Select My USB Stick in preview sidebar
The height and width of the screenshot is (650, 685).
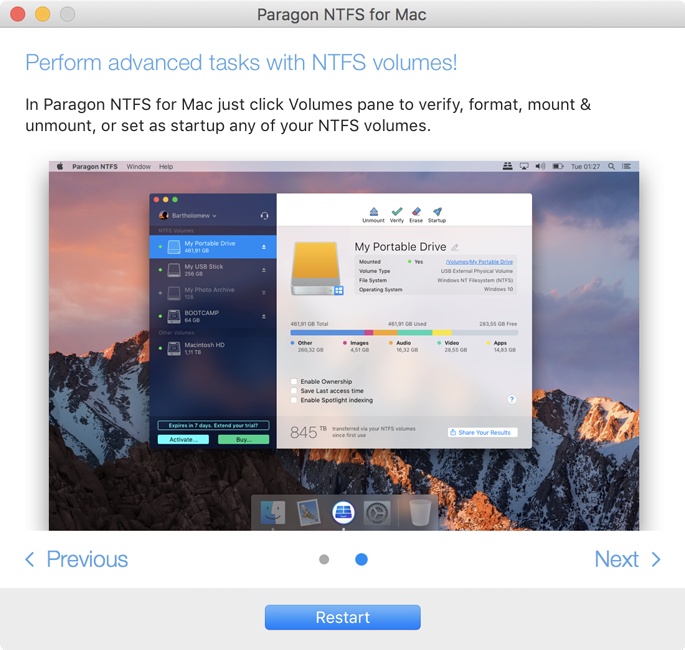pos(213,270)
